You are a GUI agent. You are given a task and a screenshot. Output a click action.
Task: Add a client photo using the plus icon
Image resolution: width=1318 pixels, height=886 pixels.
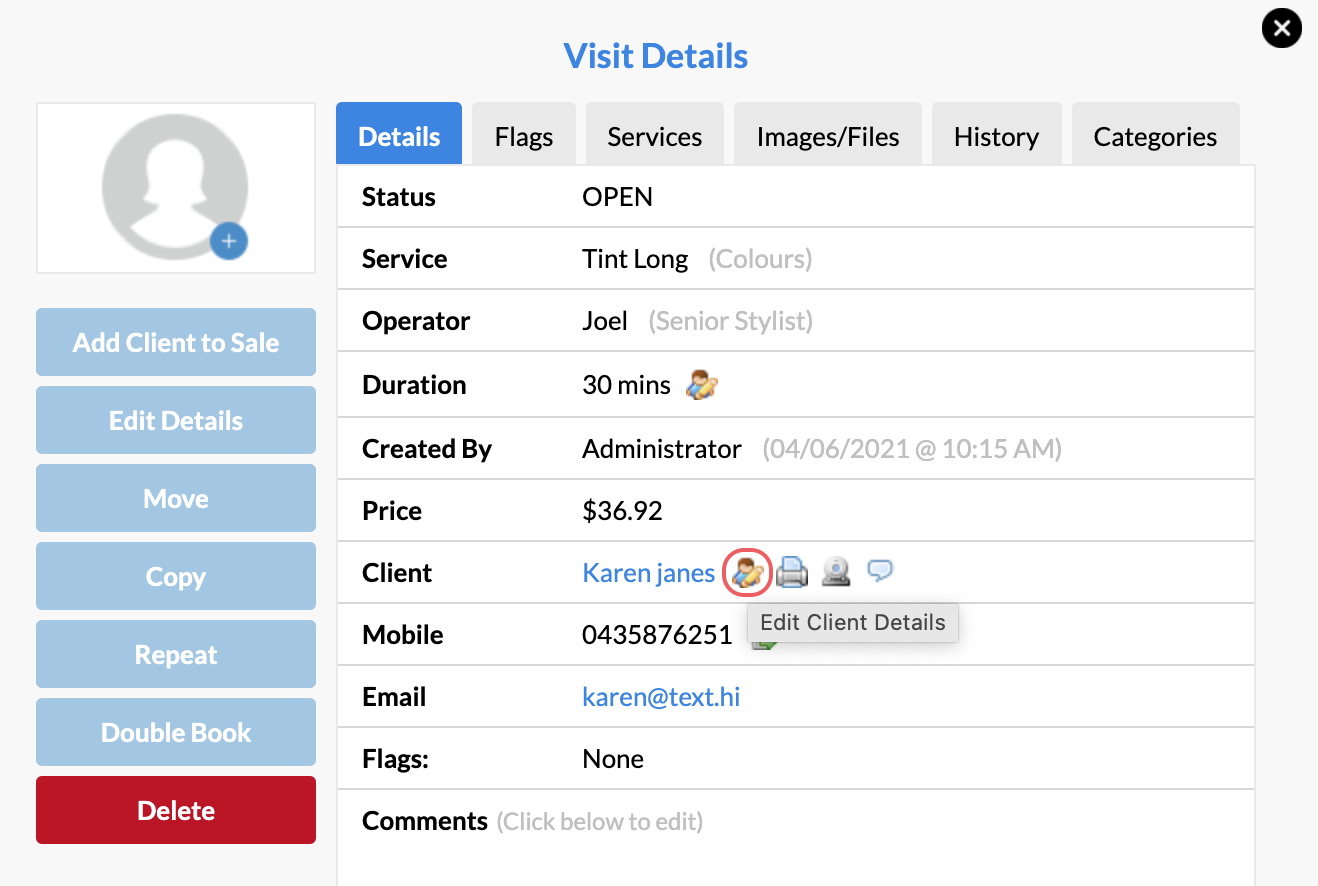pyautogui.click(x=229, y=241)
